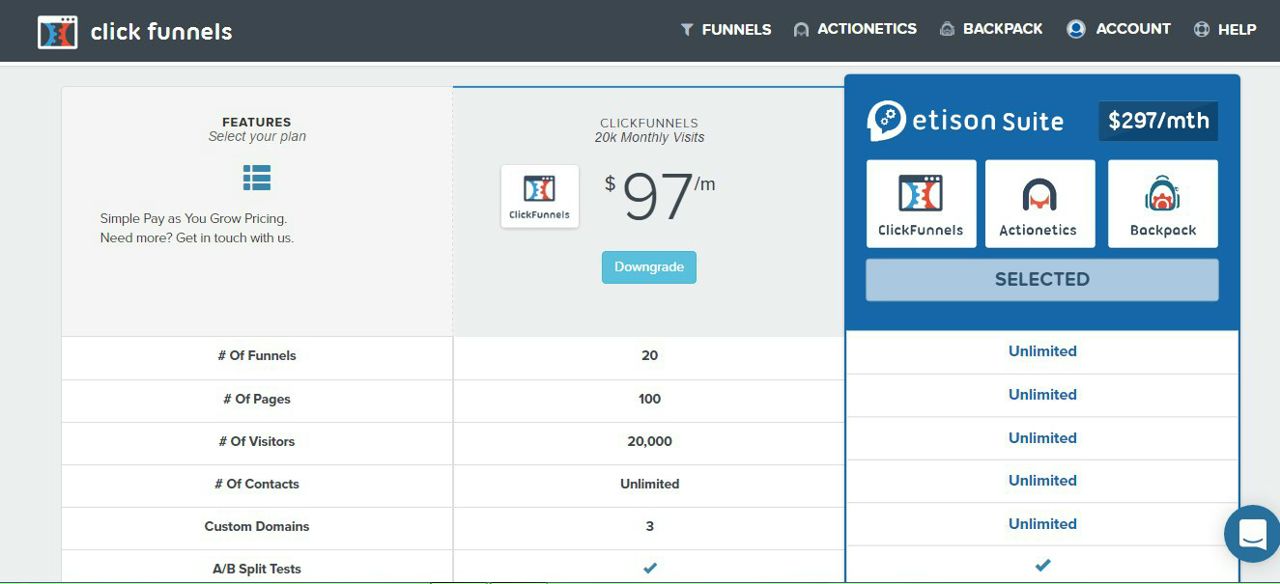Screen dimensions: 1280x584
Task: Click the features list icon
Action: [x=257, y=178]
